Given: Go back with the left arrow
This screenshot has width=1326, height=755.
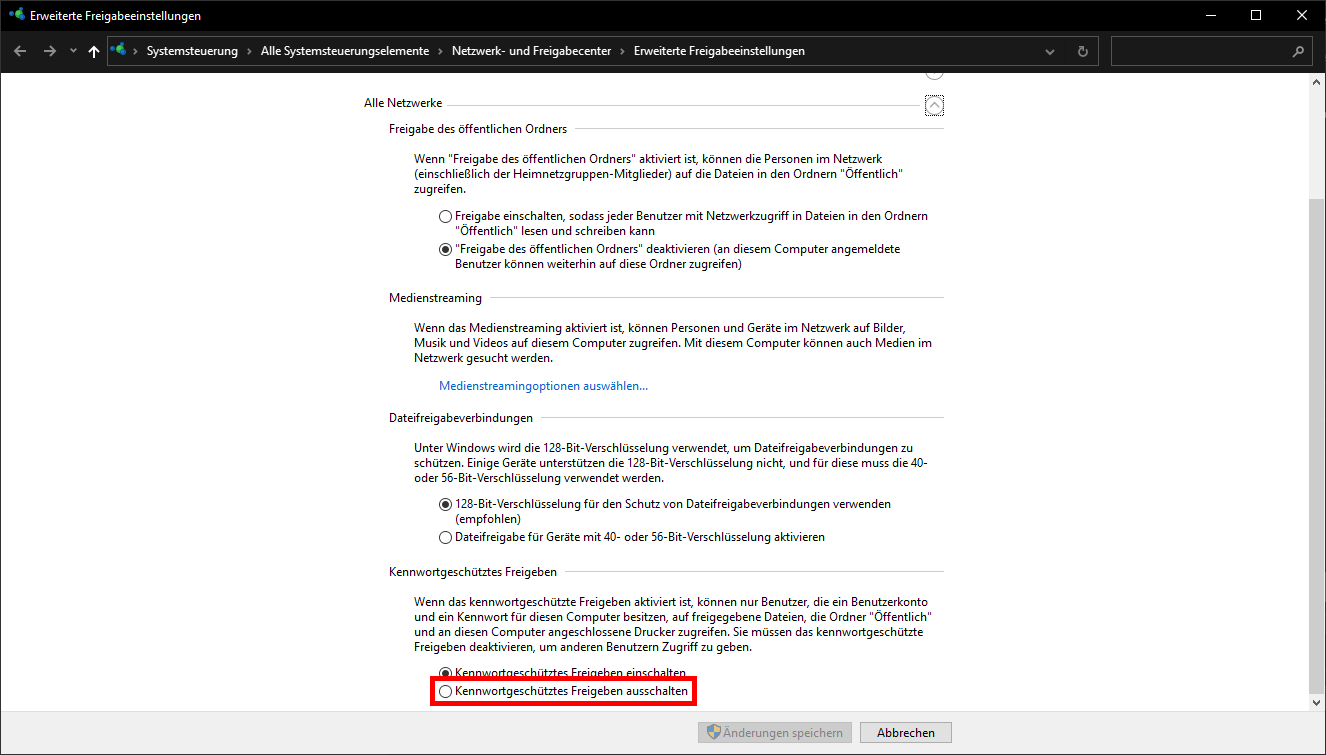Looking at the screenshot, I should (21, 51).
